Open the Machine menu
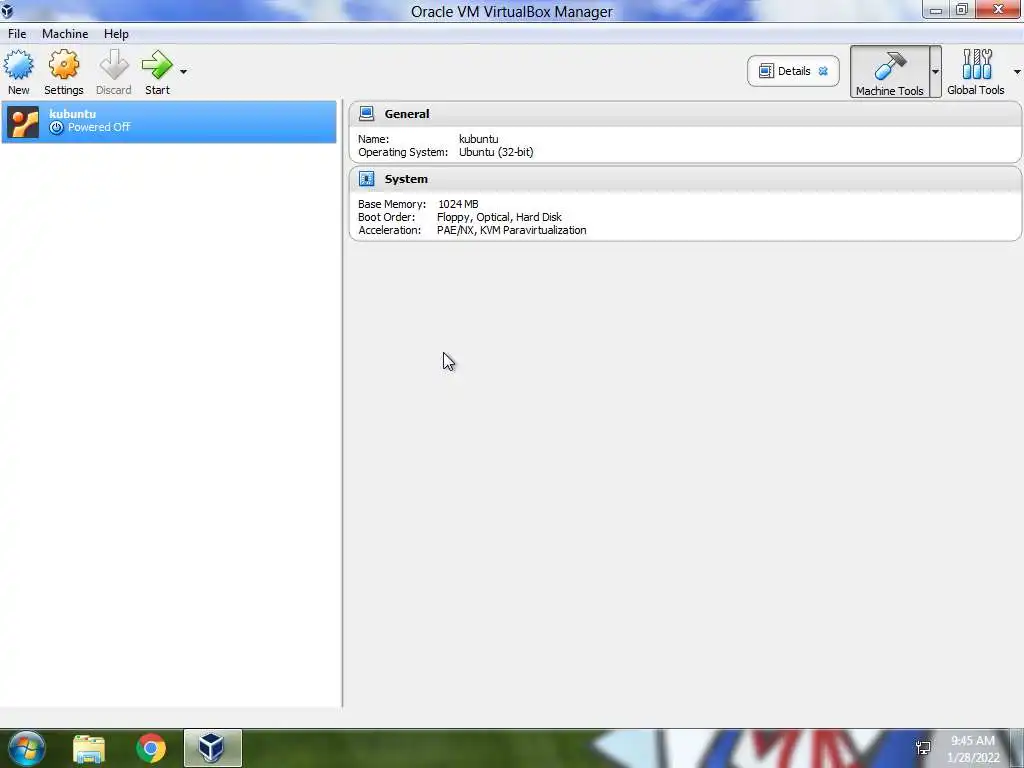This screenshot has width=1024, height=768. pos(65,34)
